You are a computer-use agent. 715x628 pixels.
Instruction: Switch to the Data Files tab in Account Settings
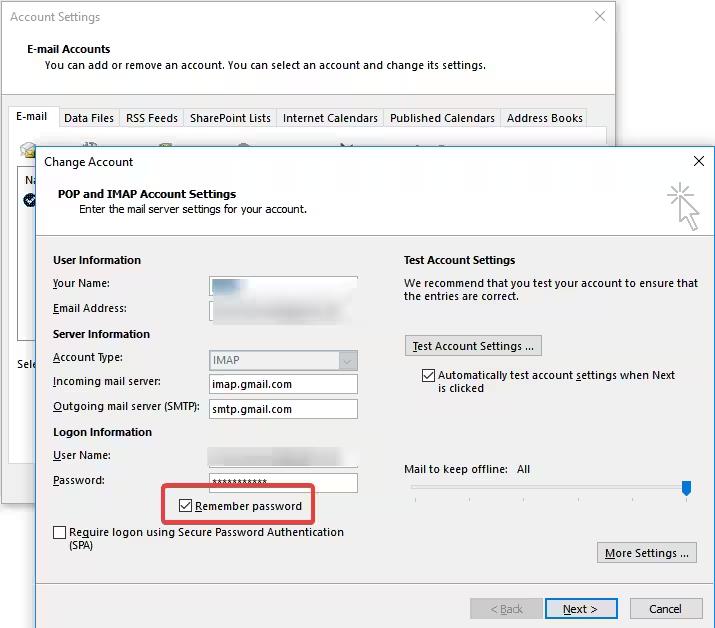click(89, 118)
